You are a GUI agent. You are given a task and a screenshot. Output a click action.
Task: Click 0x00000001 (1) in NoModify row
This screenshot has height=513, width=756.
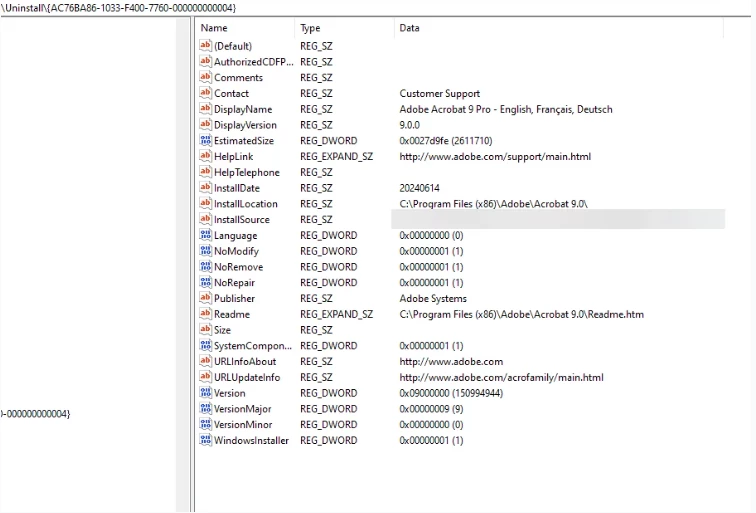[431, 251]
